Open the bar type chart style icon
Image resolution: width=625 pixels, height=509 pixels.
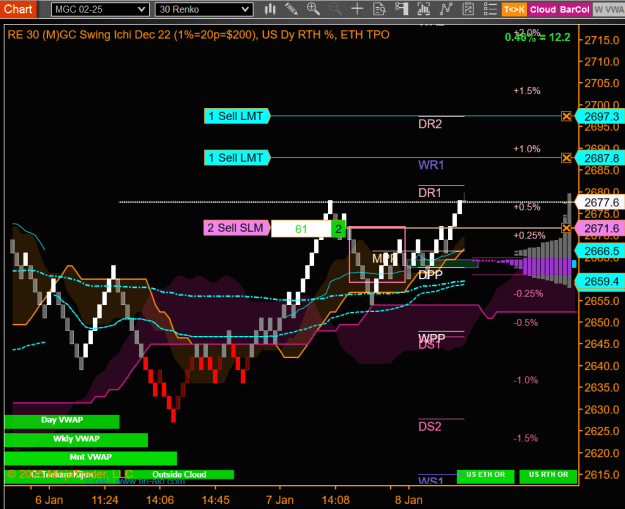coord(270,9)
